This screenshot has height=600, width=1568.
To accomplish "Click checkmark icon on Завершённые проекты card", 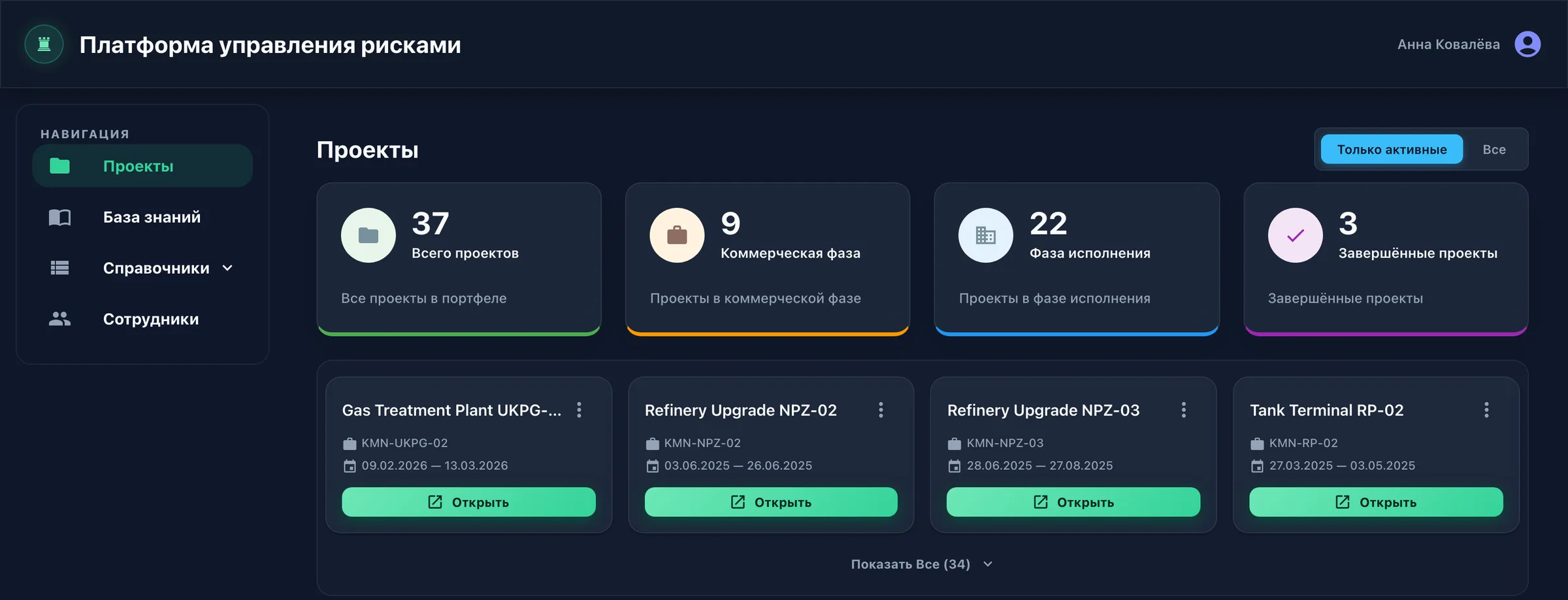I will tap(1296, 235).
